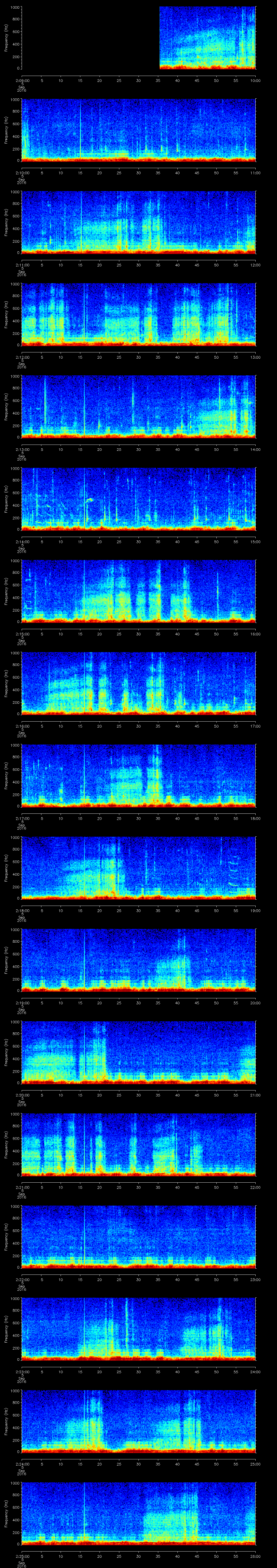Click the 17:00 end time label

click(x=255, y=726)
